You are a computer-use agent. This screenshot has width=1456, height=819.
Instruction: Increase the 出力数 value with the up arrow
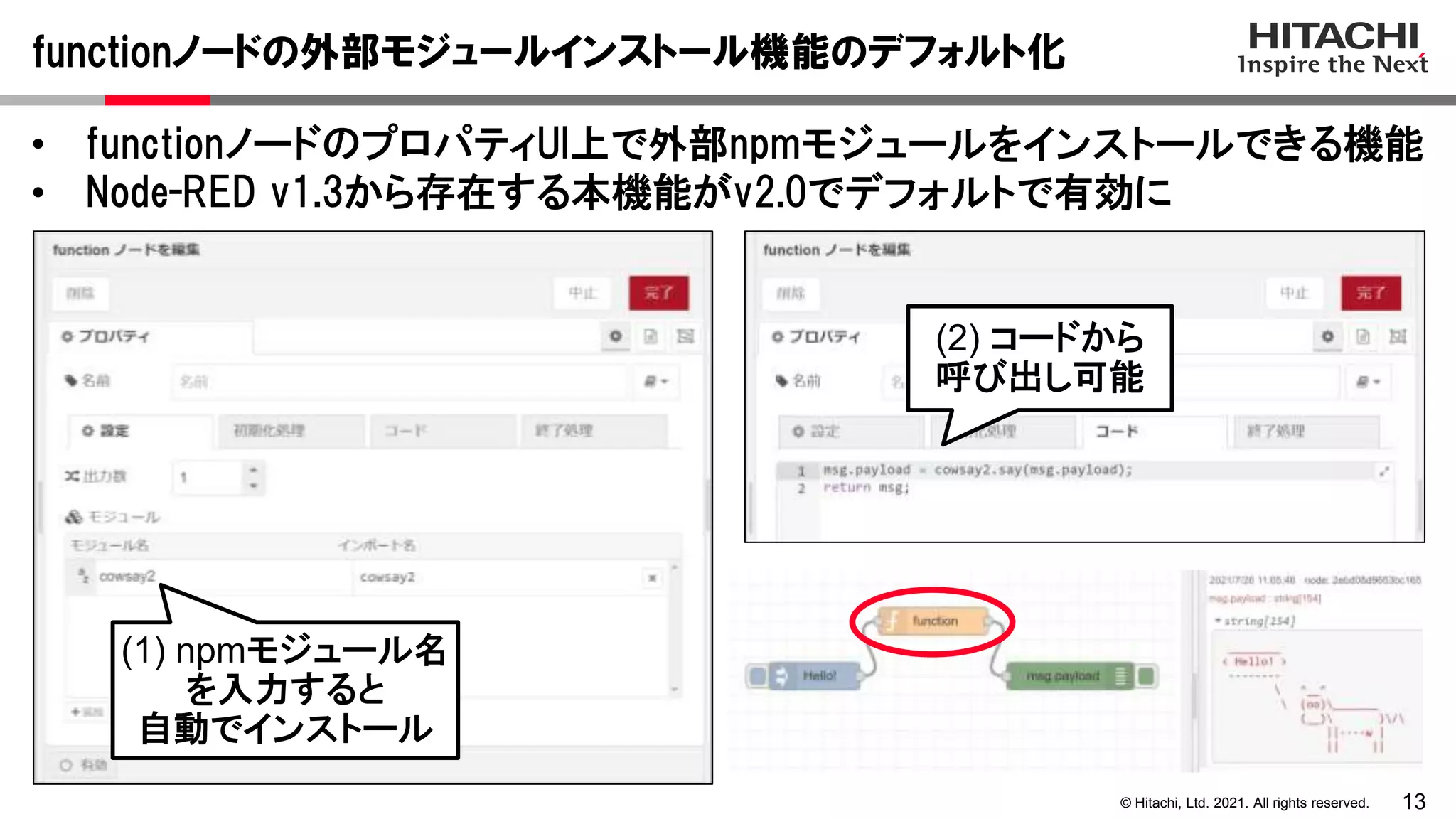pyautogui.click(x=253, y=469)
